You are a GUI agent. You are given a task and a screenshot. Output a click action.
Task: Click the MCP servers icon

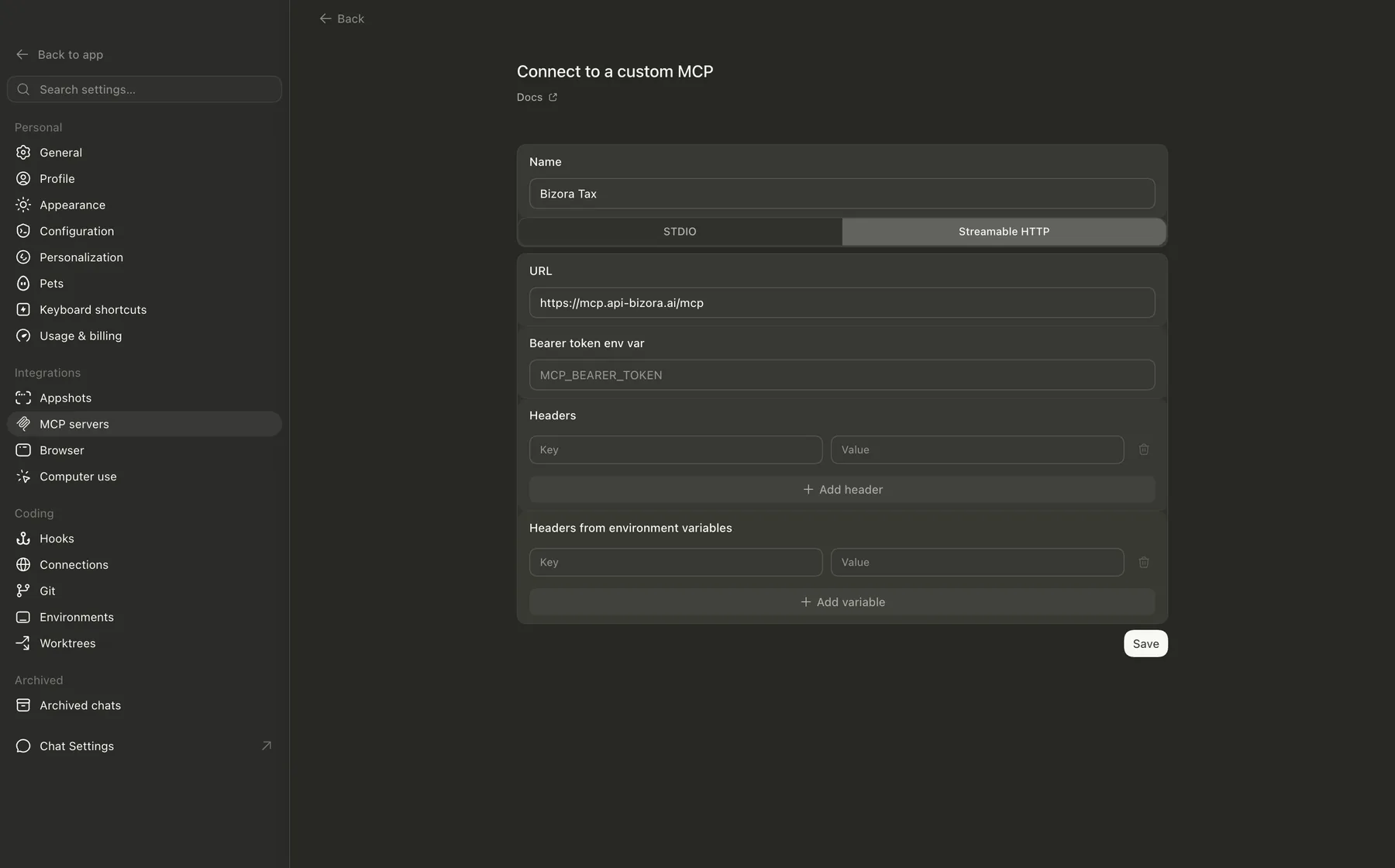pyautogui.click(x=23, y=424)
